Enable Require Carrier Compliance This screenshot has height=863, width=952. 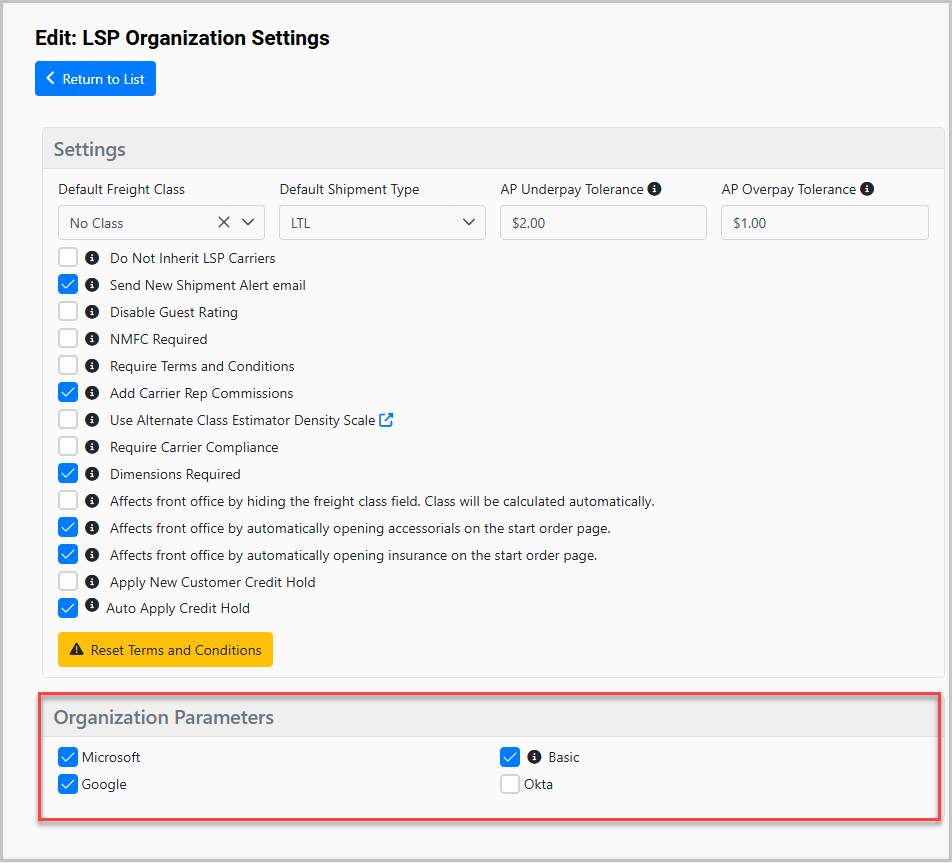pos(67,446)
